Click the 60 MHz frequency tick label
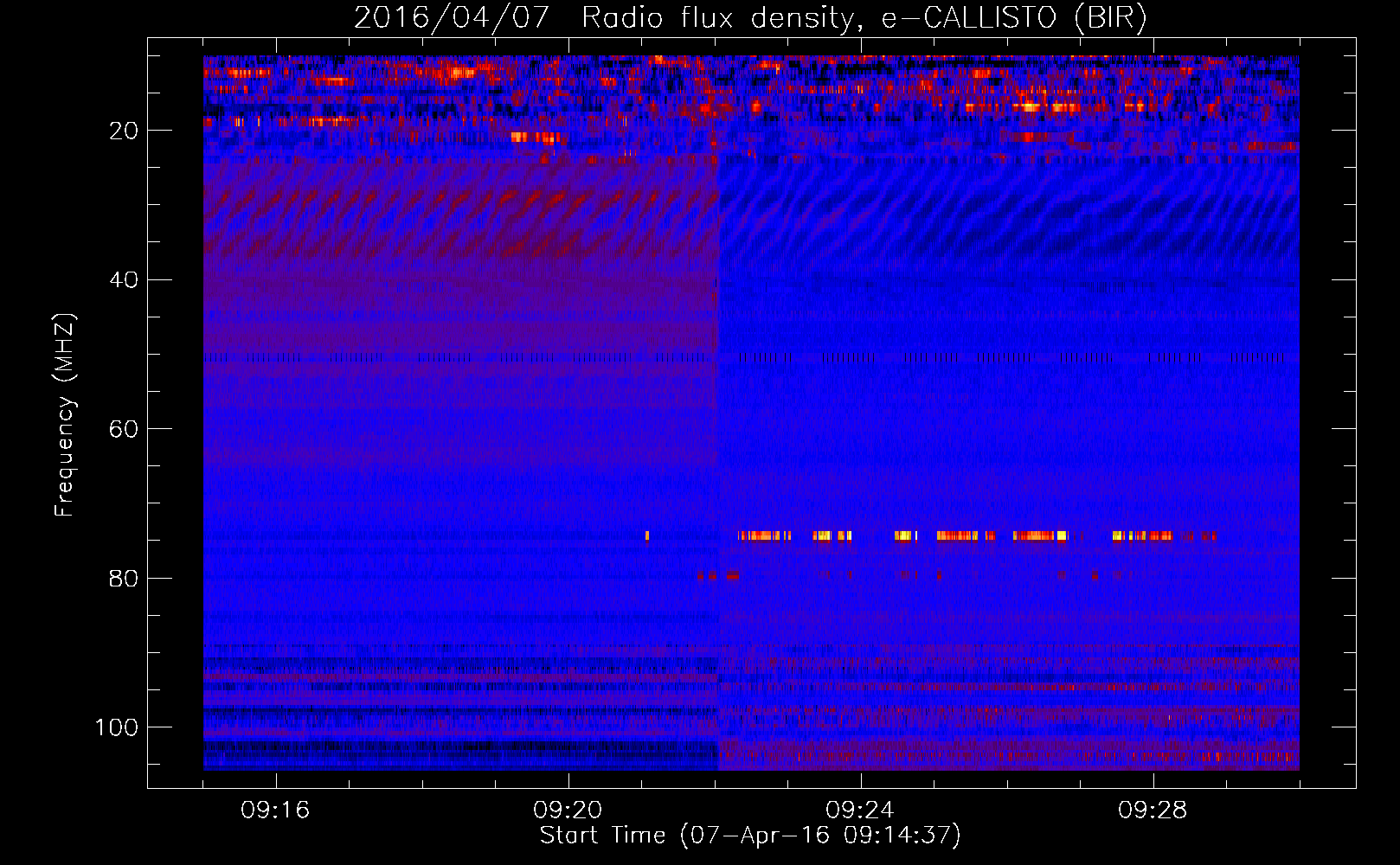The image size is (1400, 865). [x=124, y=429]
